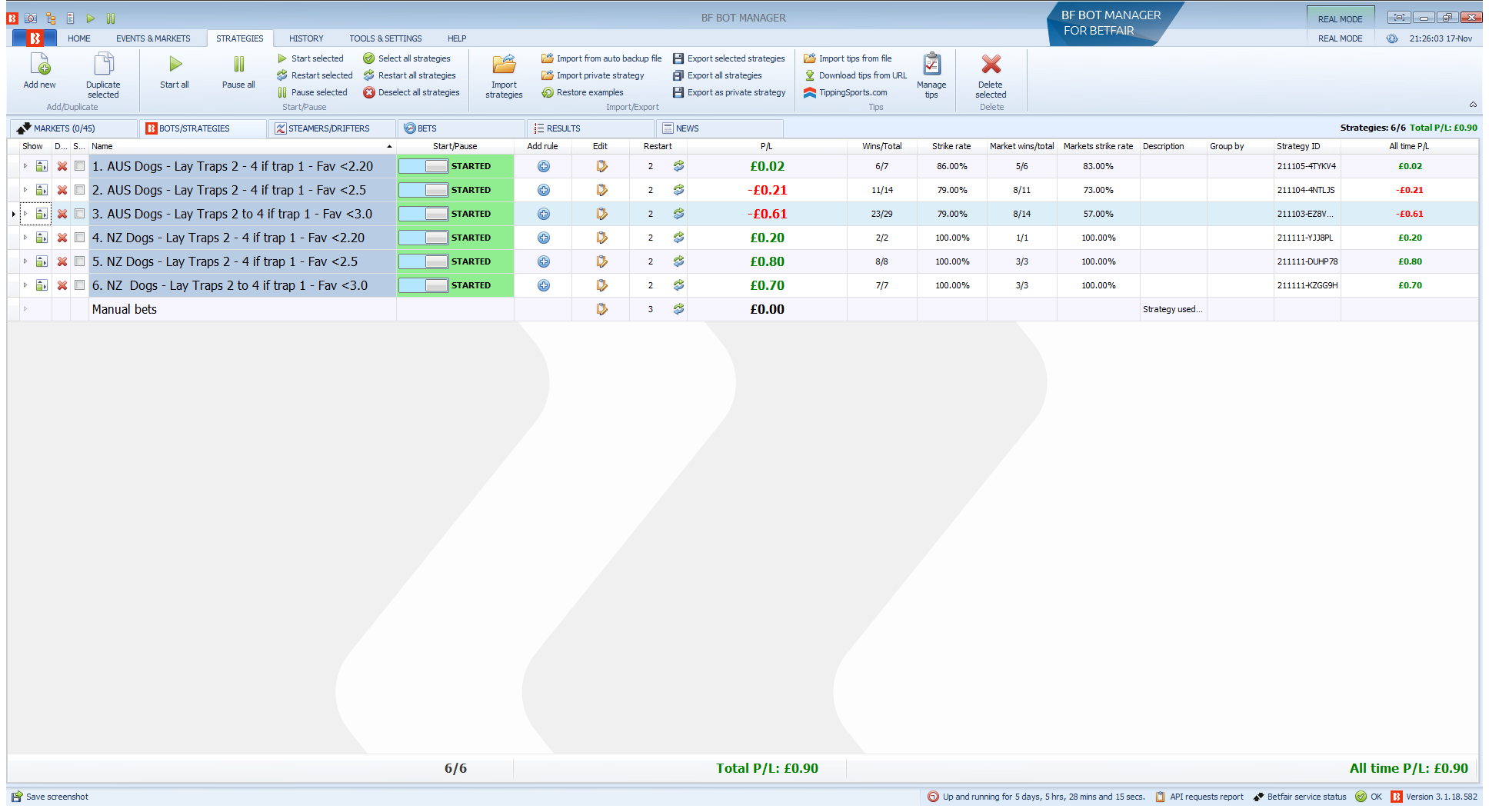This screenshot has width=1489, height=812.
Task: Click the Save screenshot status bar icon
Action: (x=17, y=797)
